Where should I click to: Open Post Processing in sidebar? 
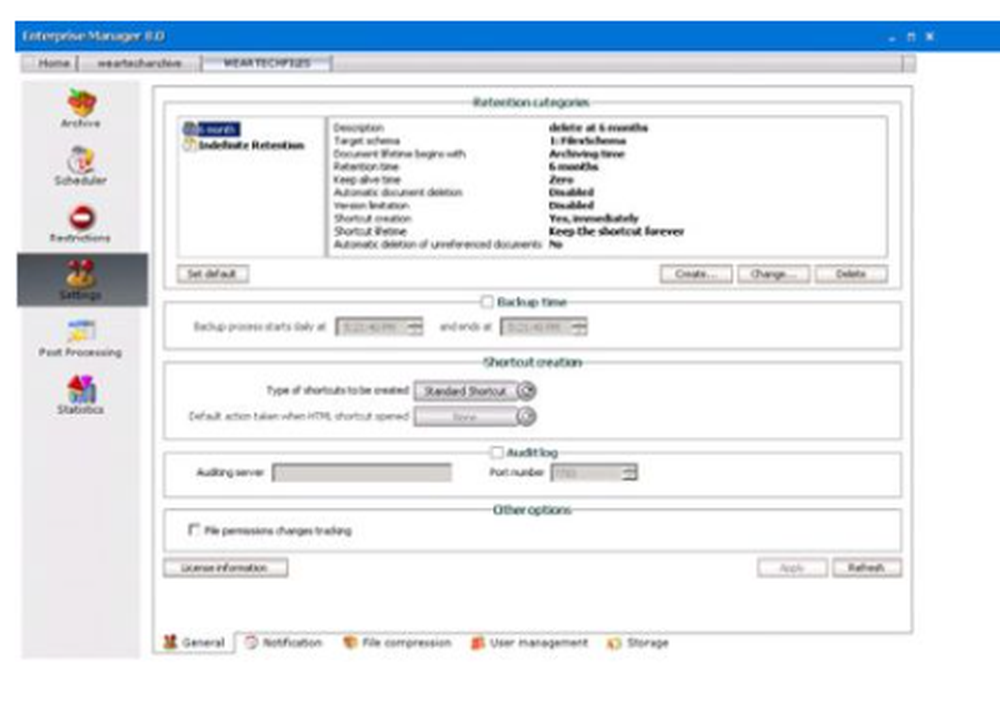80,339
